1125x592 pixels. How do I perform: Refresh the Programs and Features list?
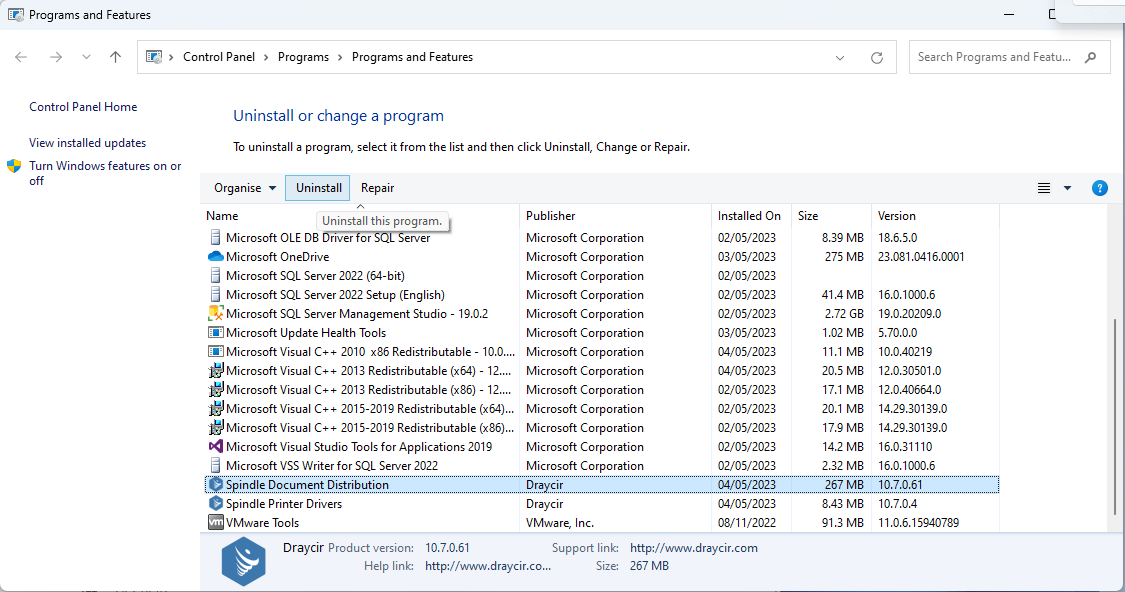[x=877, y=57]
